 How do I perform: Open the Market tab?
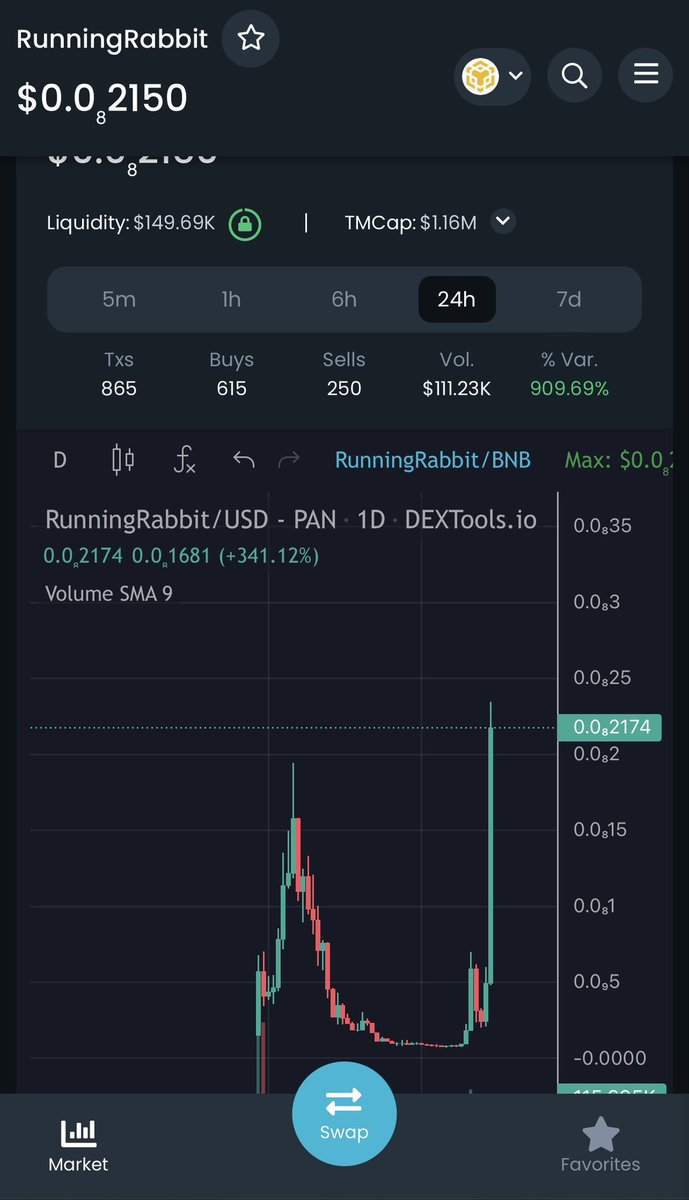78,1146
